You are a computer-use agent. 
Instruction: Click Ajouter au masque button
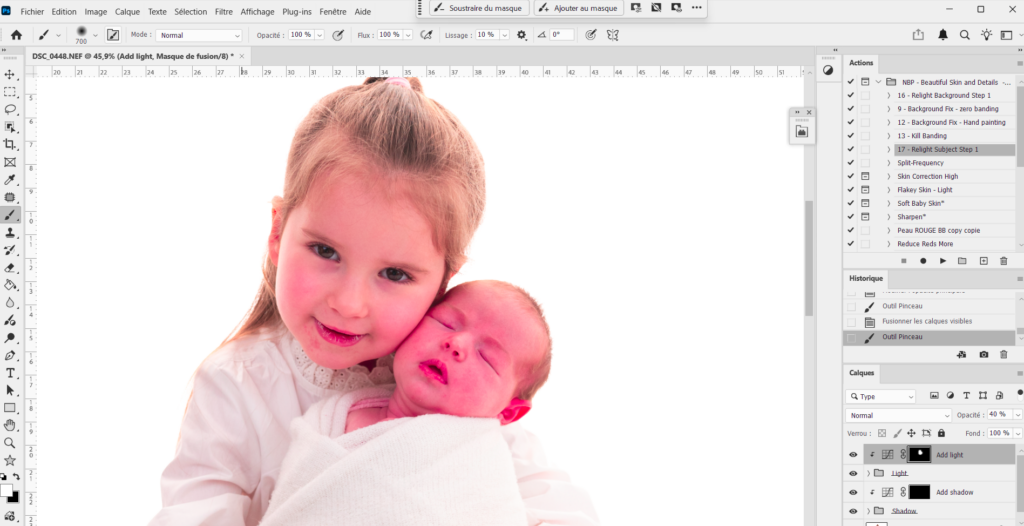point(578,8)
